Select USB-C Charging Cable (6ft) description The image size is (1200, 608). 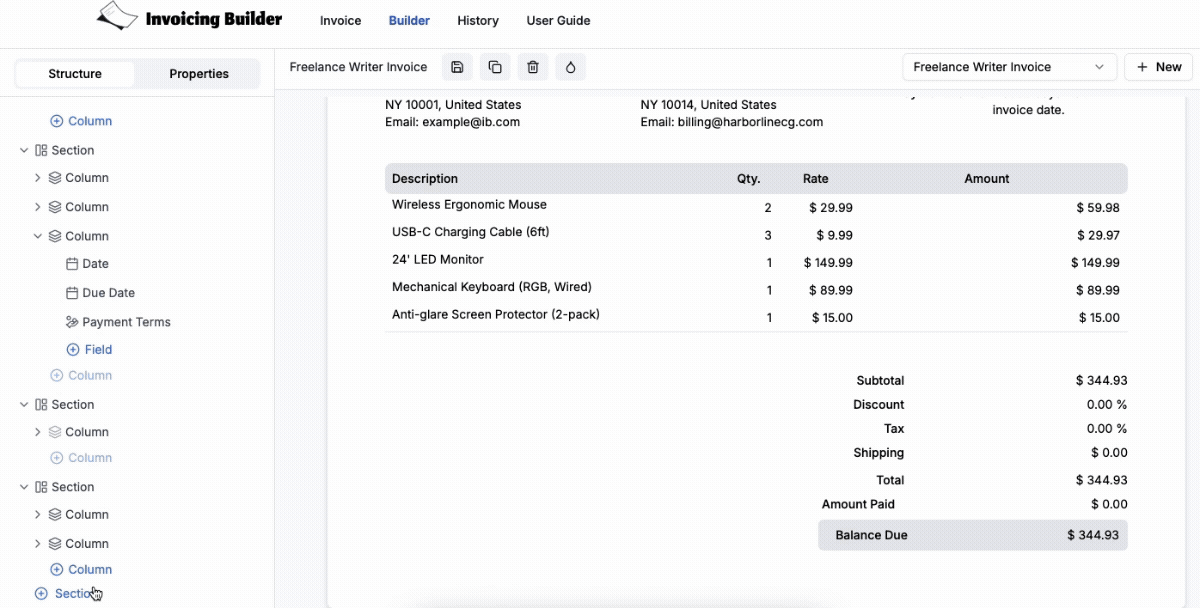471,232
